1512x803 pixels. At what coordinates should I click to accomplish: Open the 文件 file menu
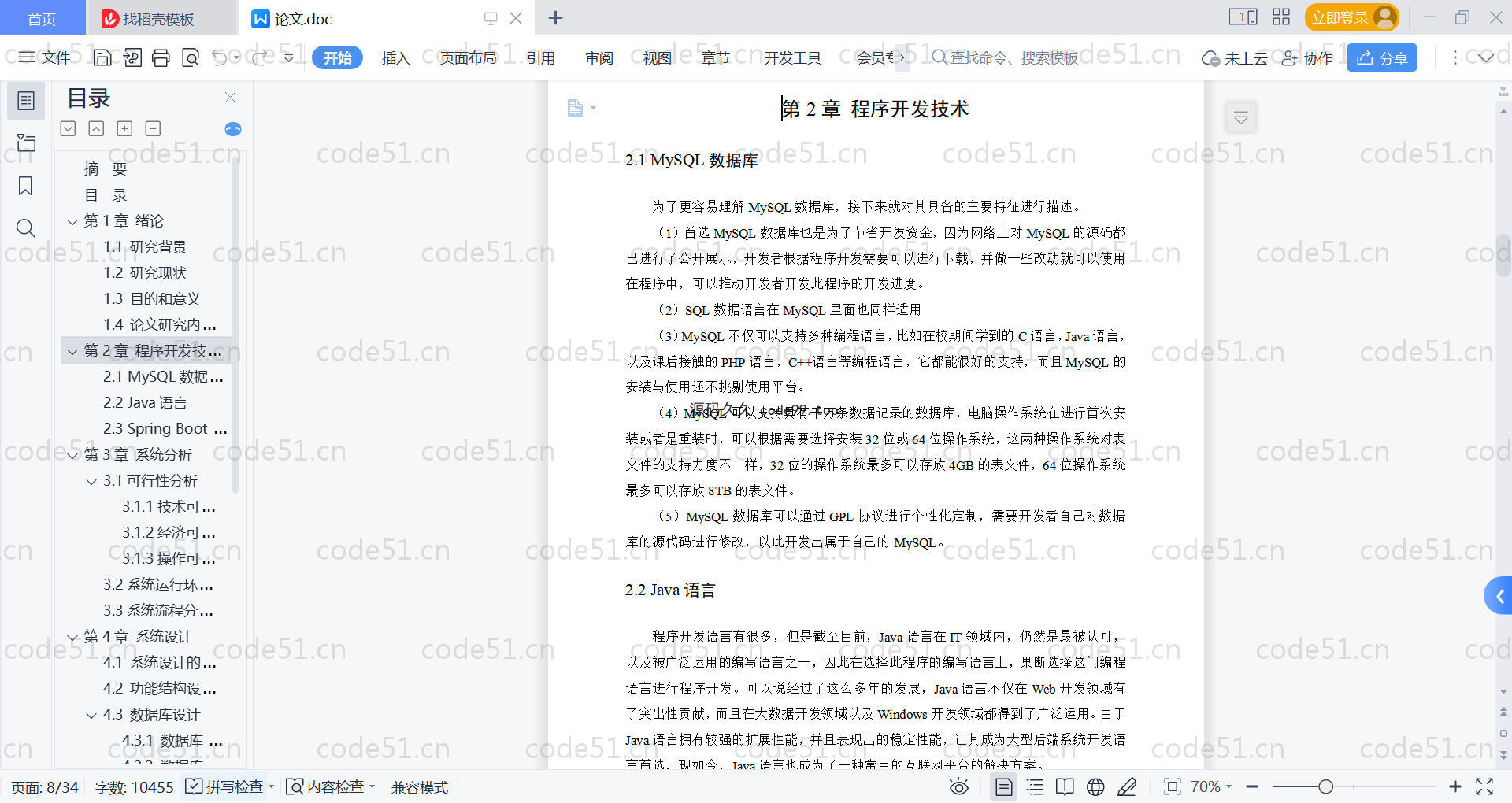[45, 57]
